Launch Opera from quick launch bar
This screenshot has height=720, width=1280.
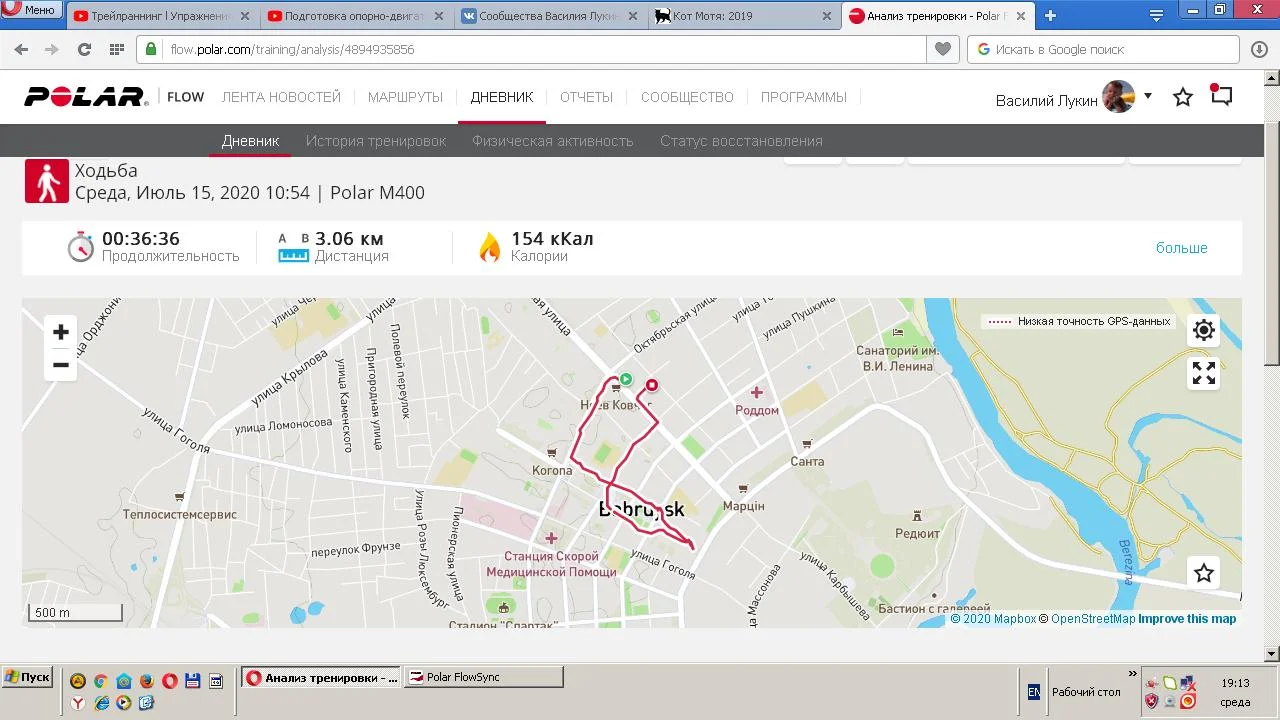pos(170,681)
